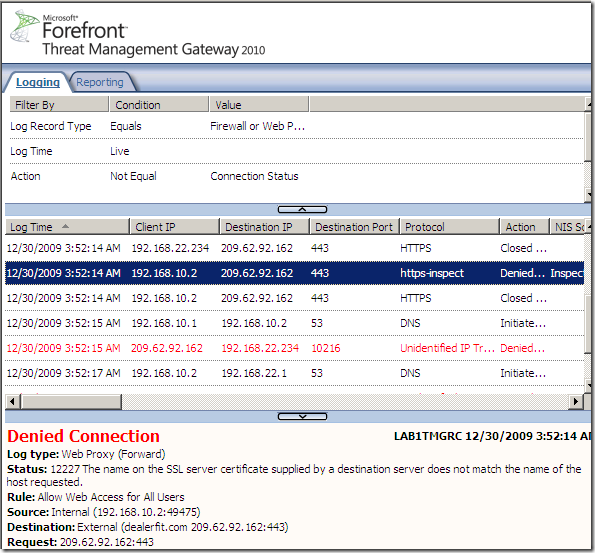Screen dimensions: 595x553
Task: Click horizontal scrollbar right arrow
Action: click(x=576, y=401)
